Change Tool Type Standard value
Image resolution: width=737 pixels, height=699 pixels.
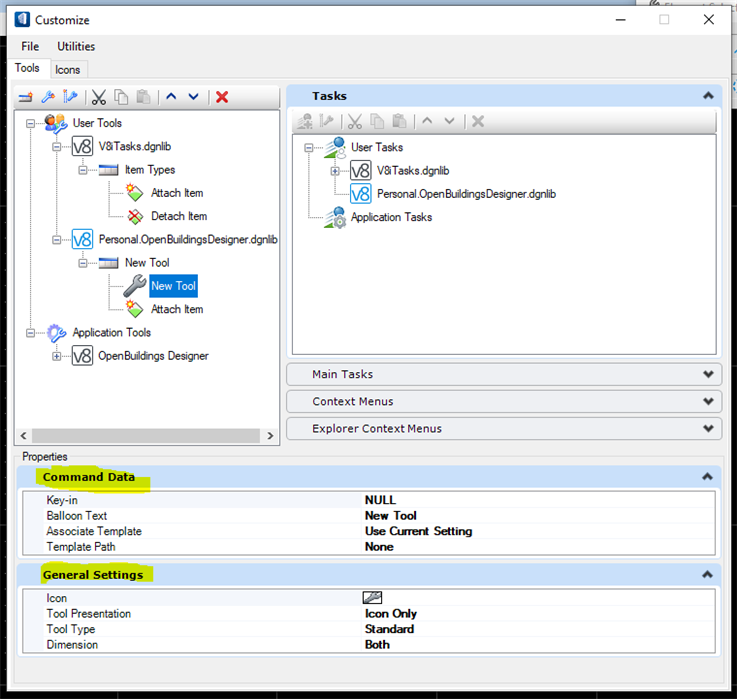[x=539, y=629]
